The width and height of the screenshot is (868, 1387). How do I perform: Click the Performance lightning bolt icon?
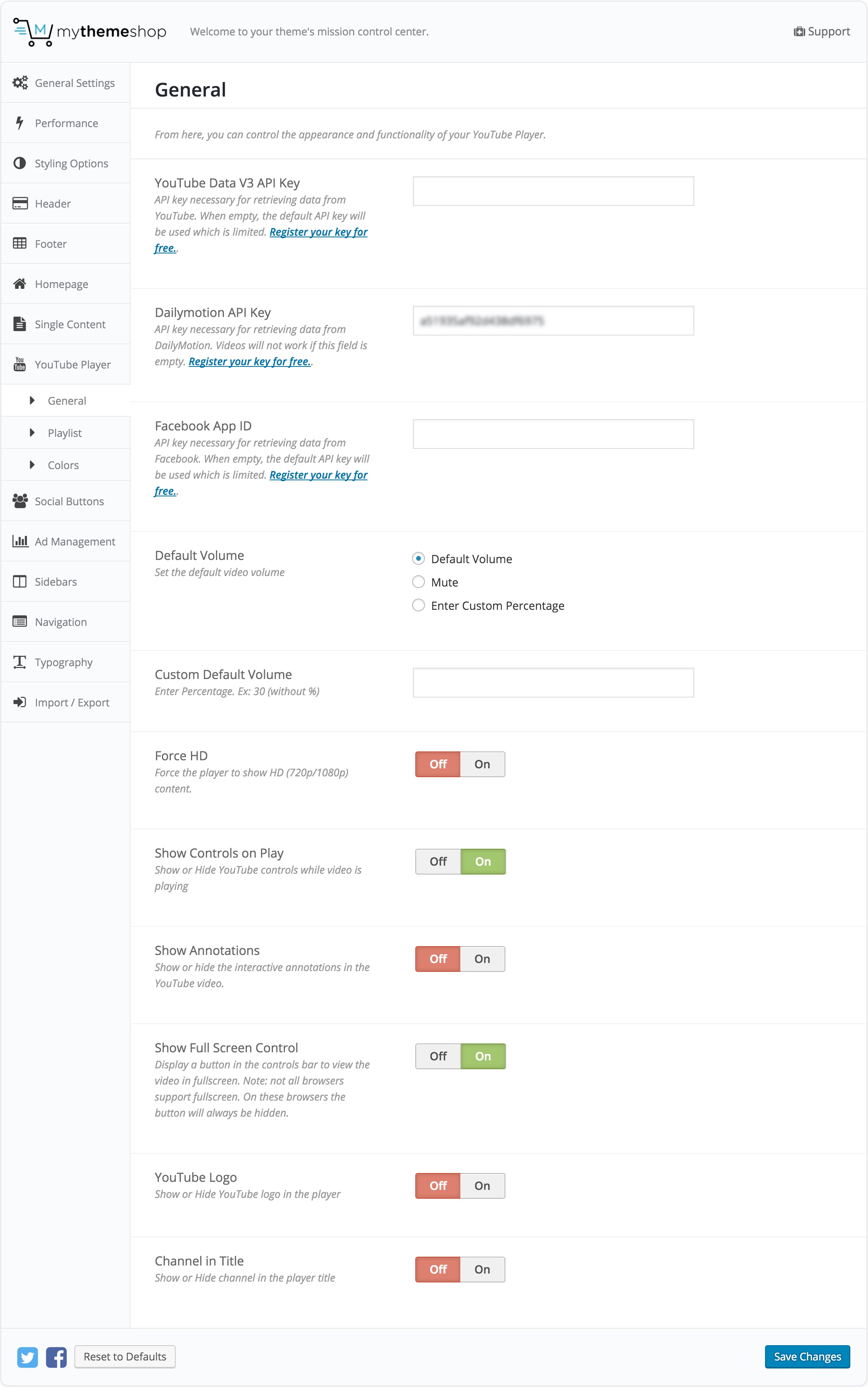click(20, 123)
